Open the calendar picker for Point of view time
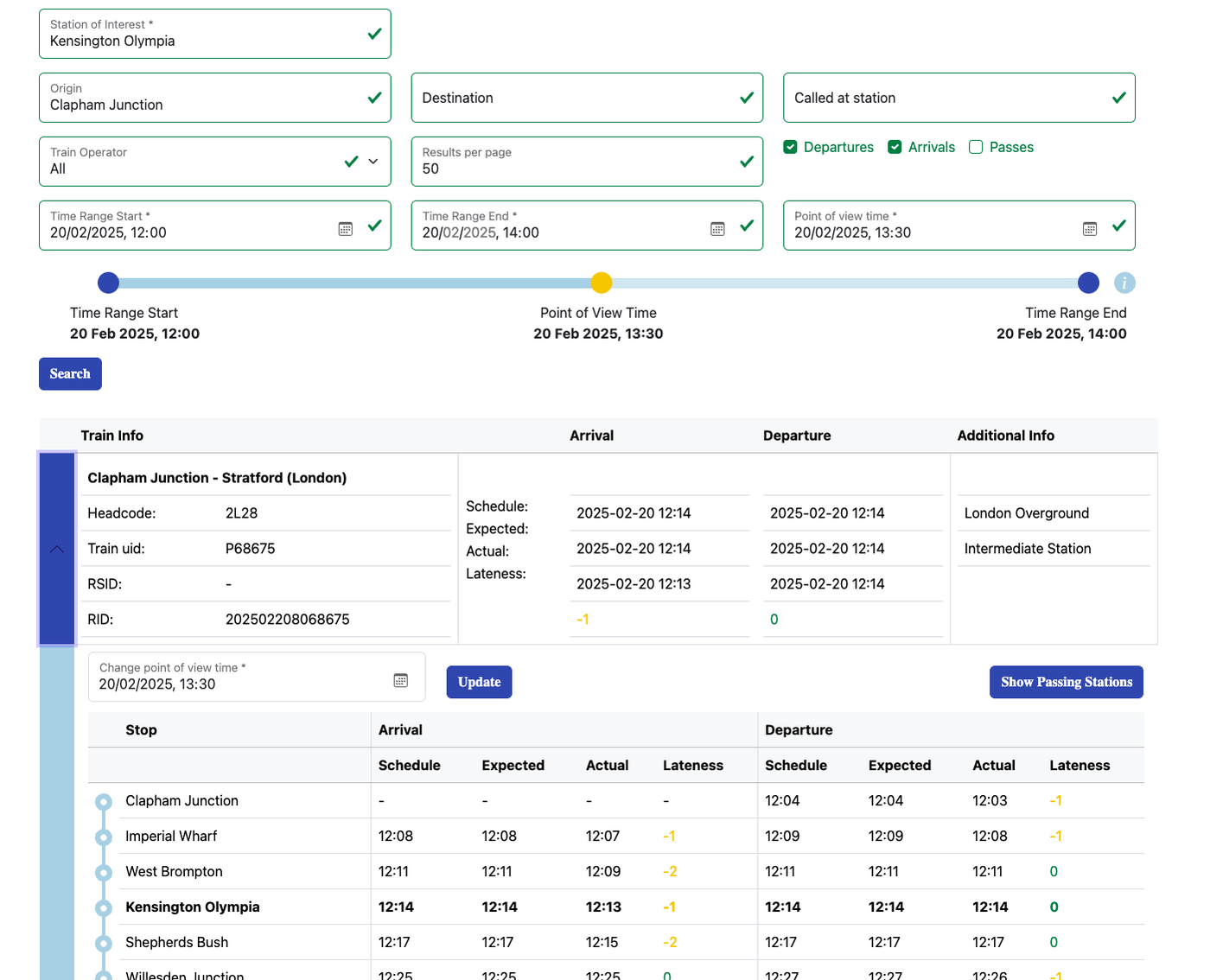The image size is (1210, 980). click(1090, 228)
